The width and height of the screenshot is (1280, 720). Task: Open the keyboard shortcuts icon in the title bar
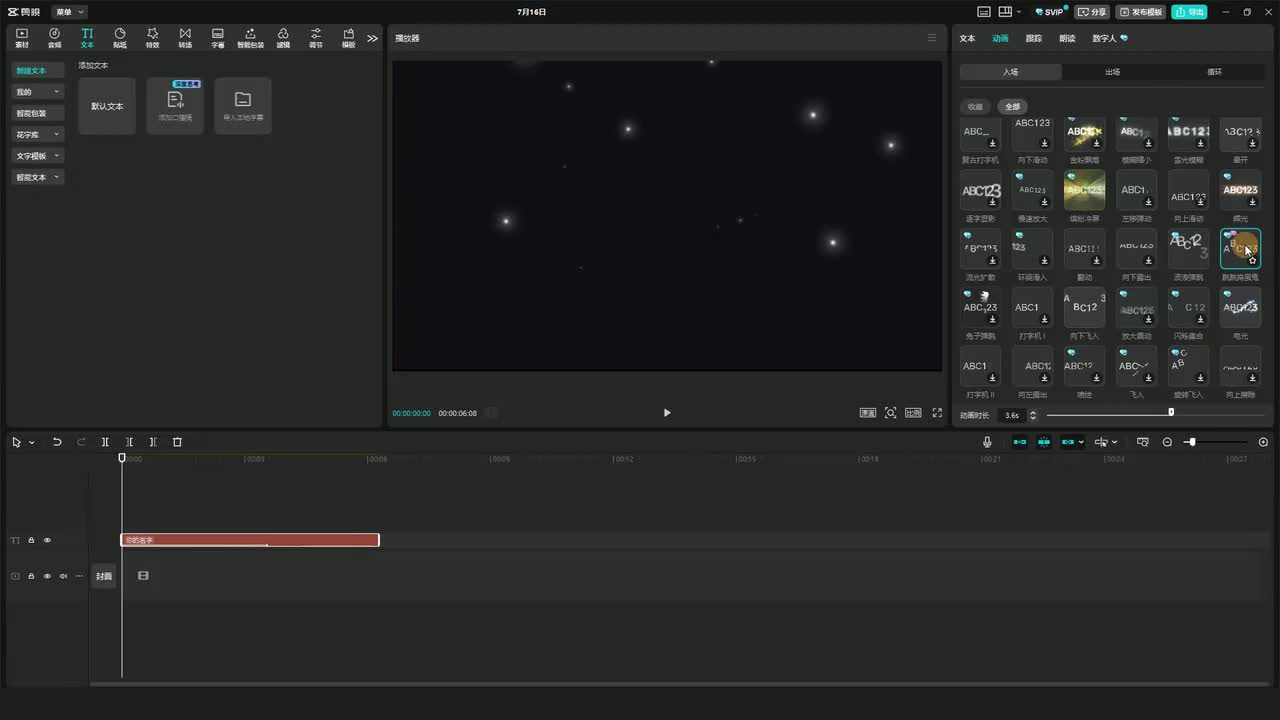point(983,12)
